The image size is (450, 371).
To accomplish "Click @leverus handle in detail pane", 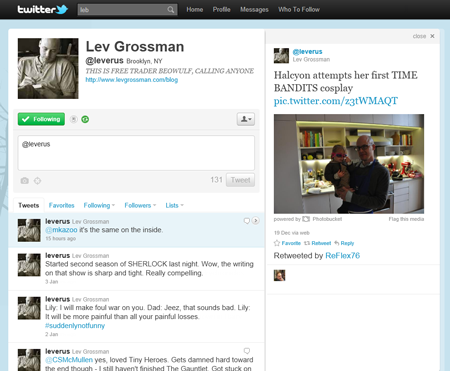I will (x=307, y=52).
